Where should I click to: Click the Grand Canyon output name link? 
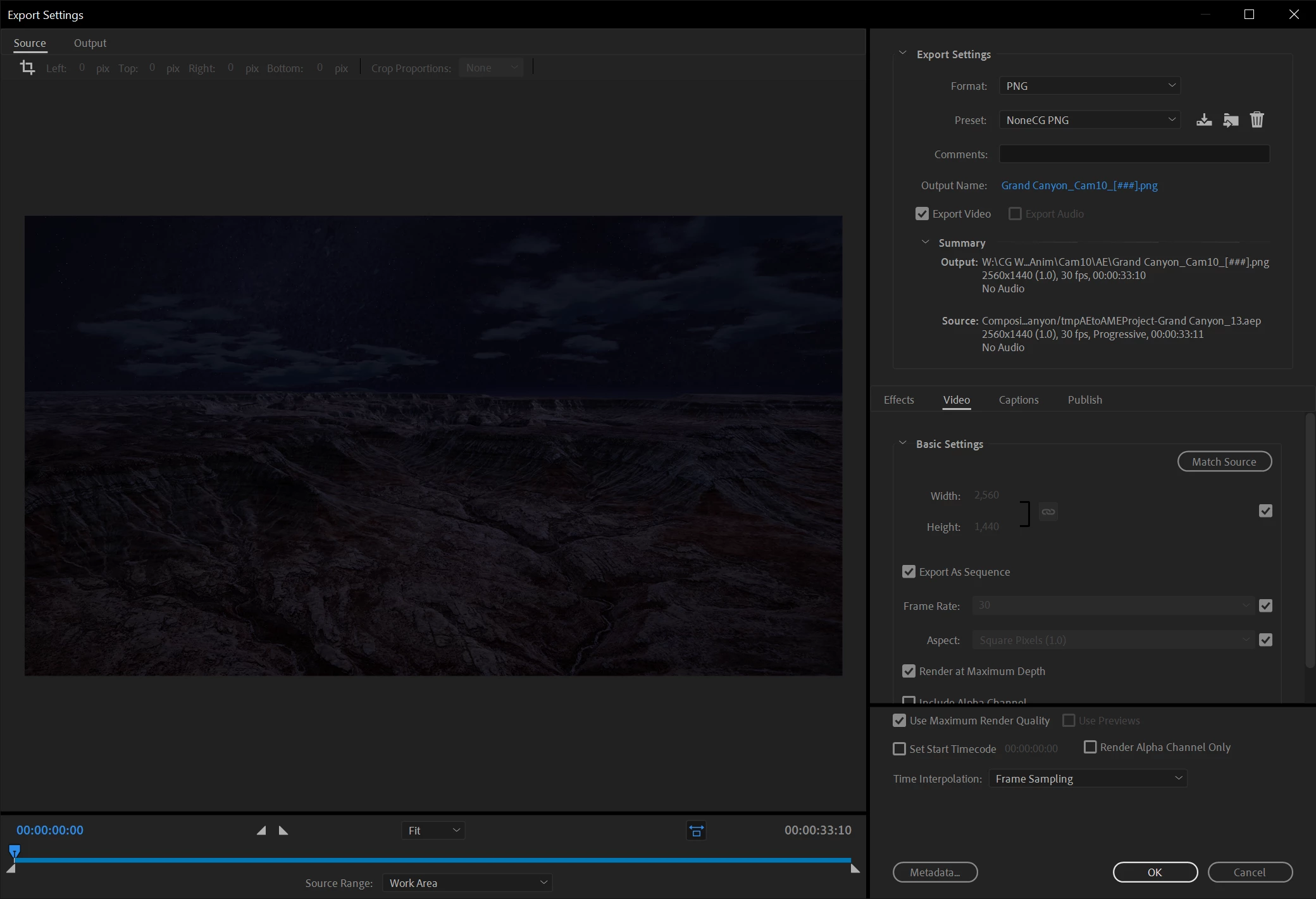1079,185
